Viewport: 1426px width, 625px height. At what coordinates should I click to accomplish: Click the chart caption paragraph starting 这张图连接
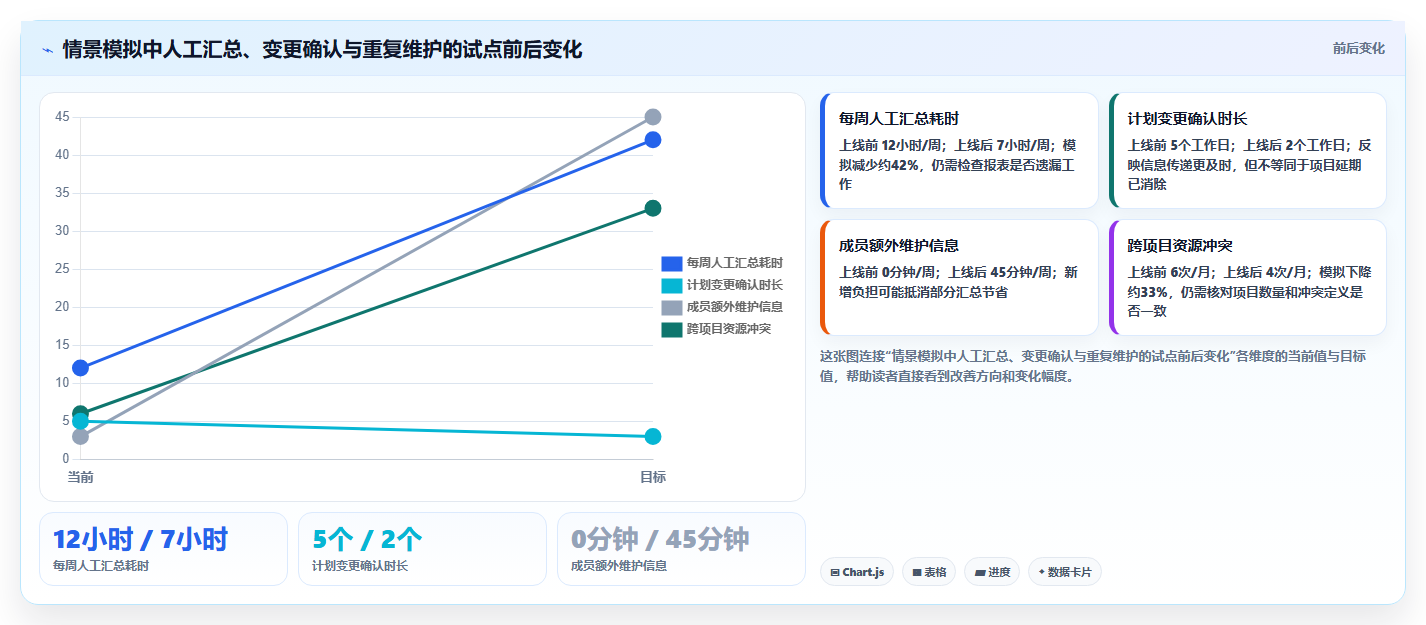1093,366
